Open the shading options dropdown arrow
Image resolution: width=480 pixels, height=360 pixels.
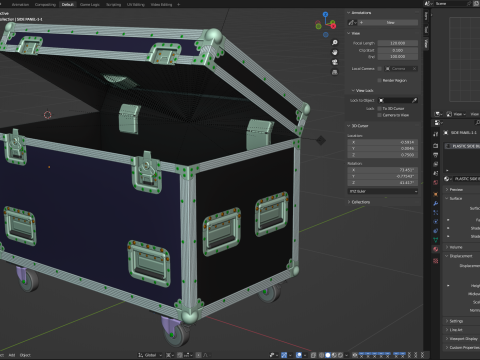[346, 355]
